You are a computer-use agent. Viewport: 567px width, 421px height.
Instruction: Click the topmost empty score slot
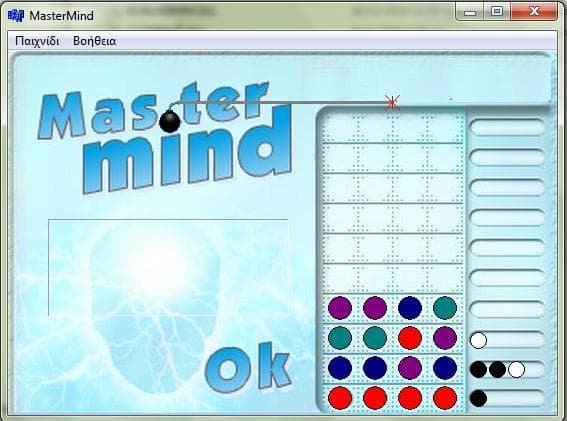point(507,127)
